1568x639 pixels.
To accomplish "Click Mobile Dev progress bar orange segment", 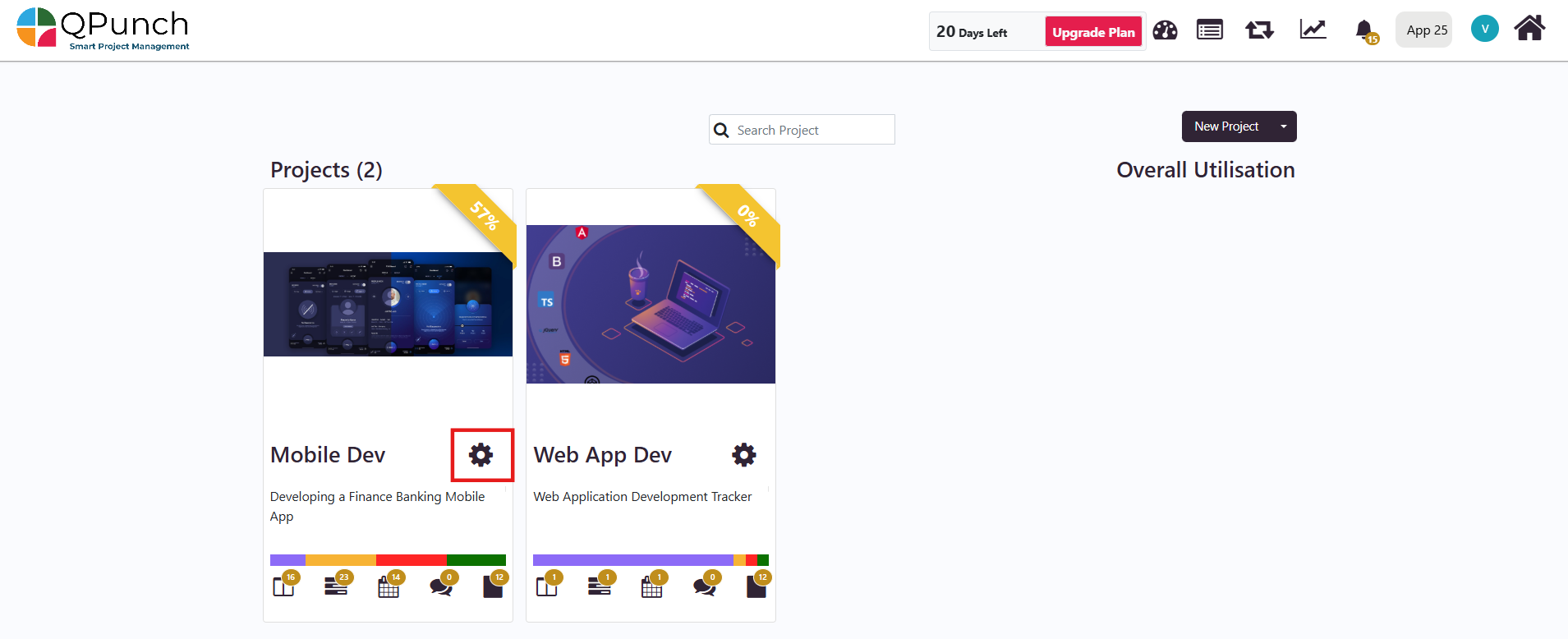I will pos(340,560).
